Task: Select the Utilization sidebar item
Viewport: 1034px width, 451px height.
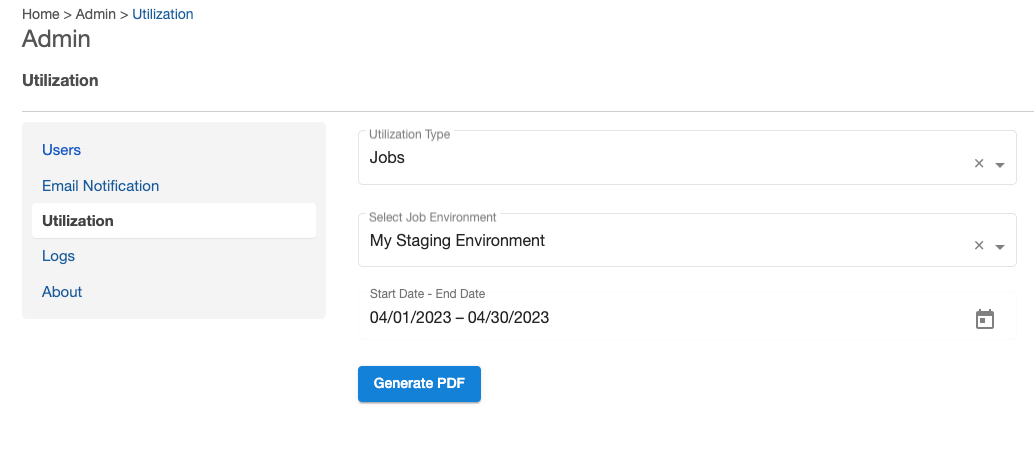Action: click(78, 221)
